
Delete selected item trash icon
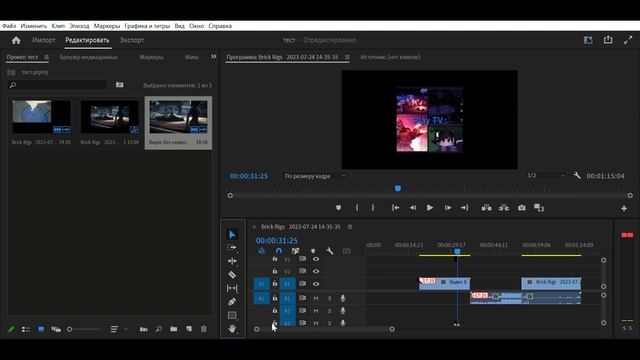coord(204,329)
